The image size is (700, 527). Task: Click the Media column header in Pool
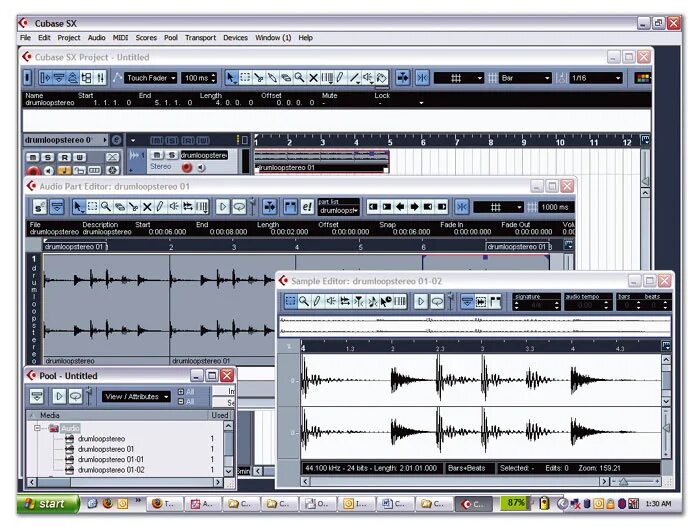click(x=50, y=415)
